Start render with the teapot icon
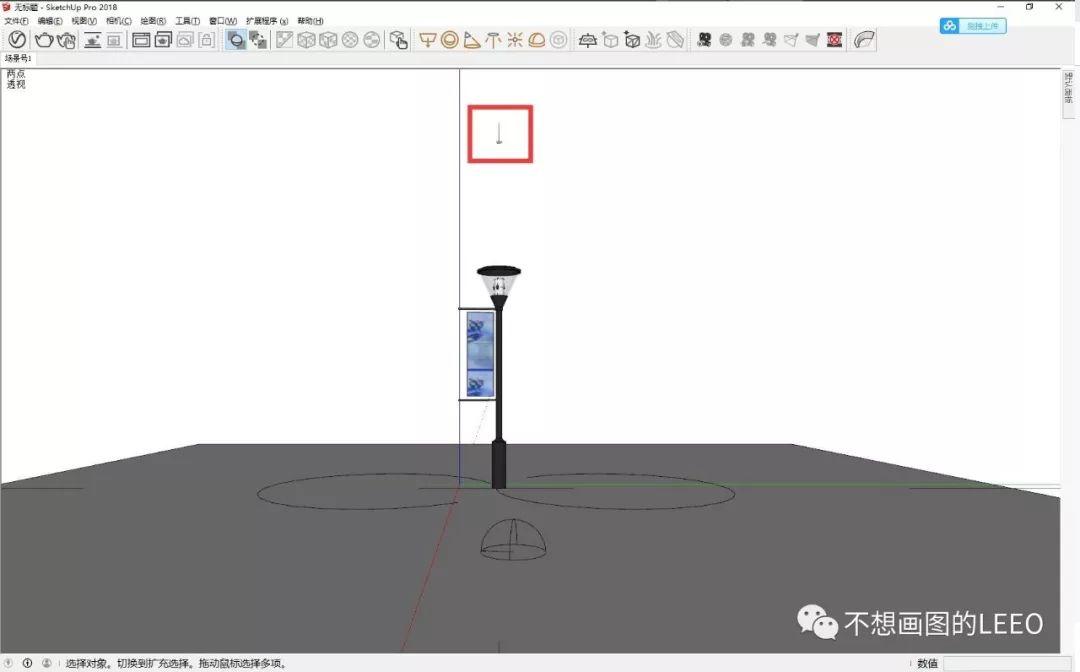Image resolution: width=1080 pixels, height=672 pixels. (x=44, y=40)
